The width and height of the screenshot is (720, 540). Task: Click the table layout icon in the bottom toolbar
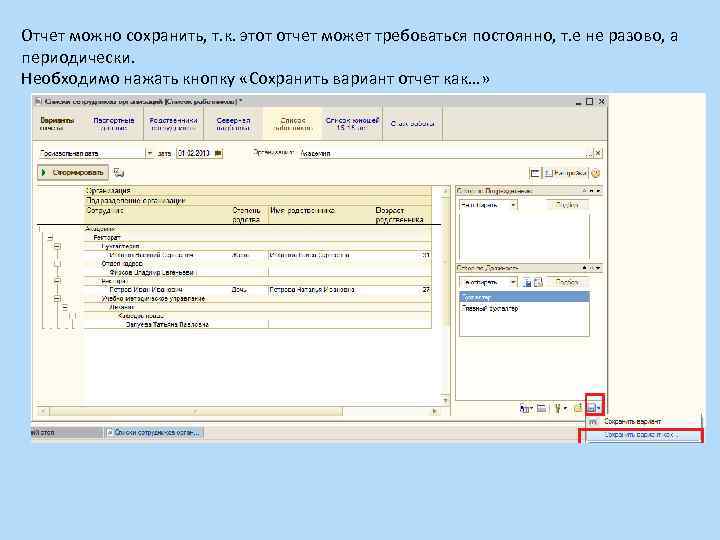[x=542, y=408]
